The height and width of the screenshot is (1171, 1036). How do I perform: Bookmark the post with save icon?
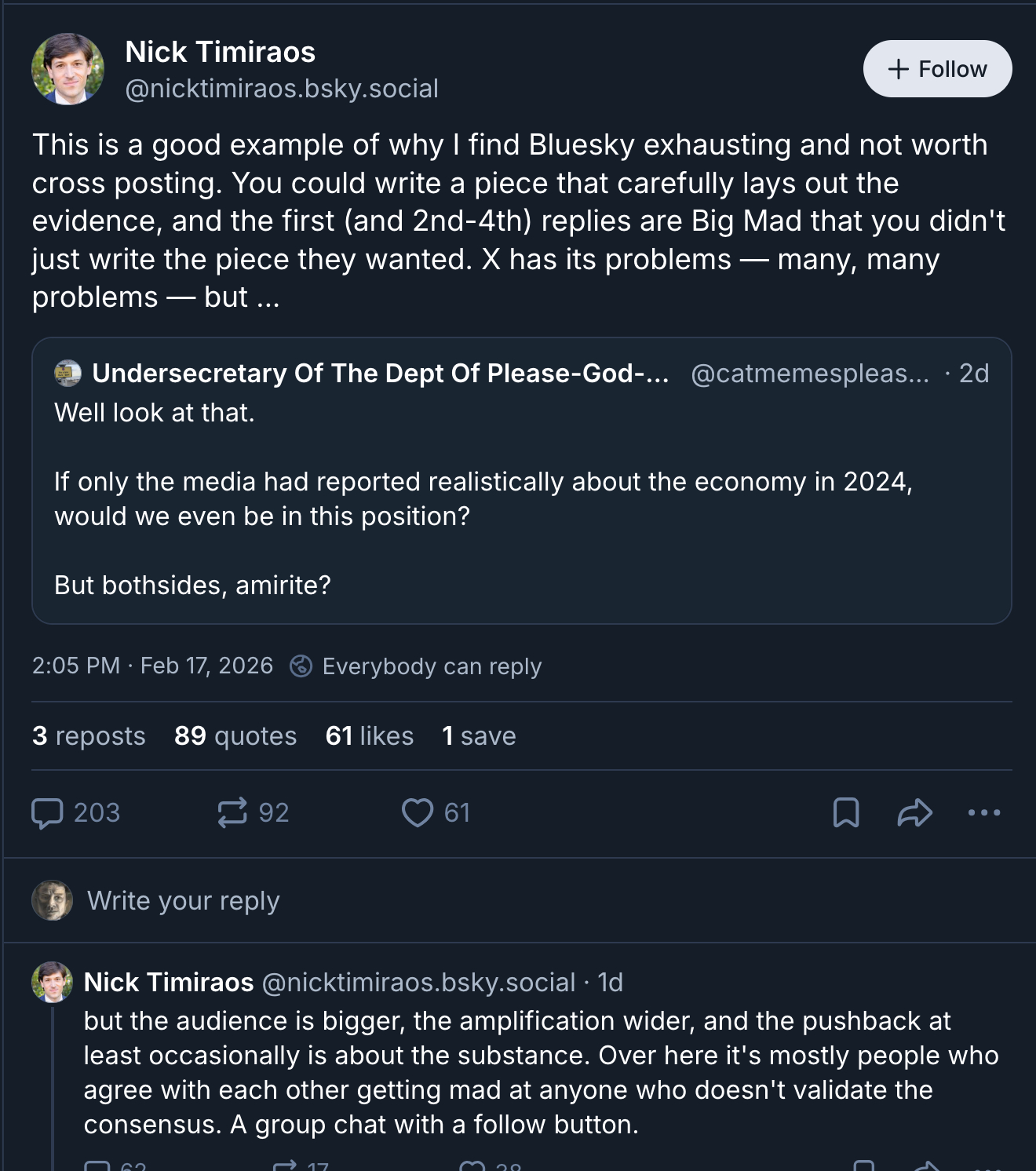tap(845, 812)
